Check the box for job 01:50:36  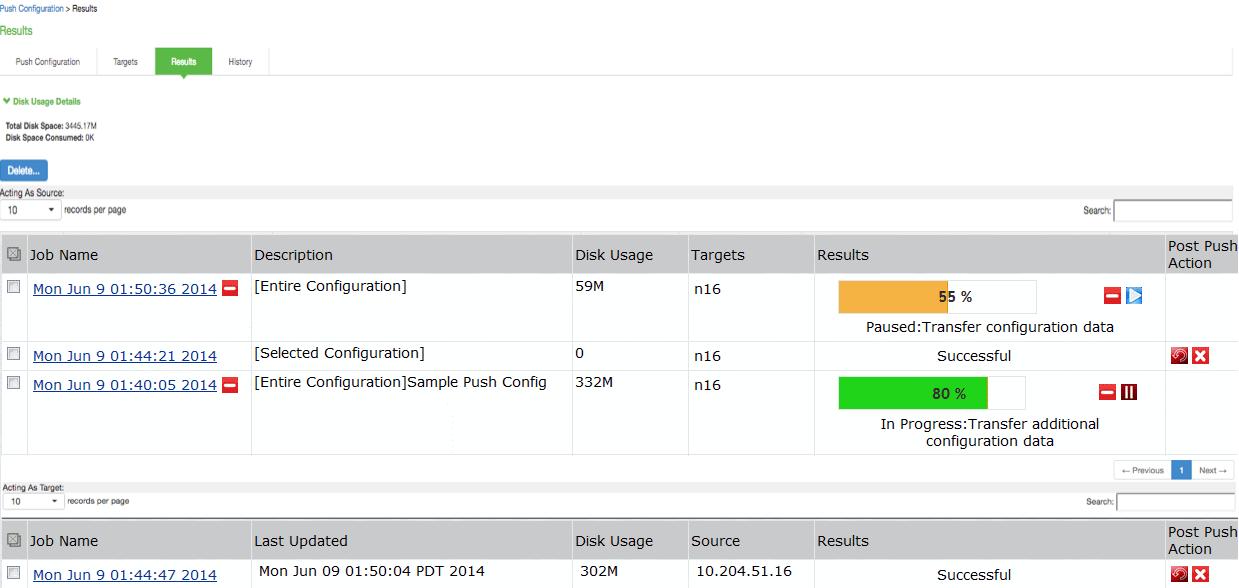coord(14,287)
